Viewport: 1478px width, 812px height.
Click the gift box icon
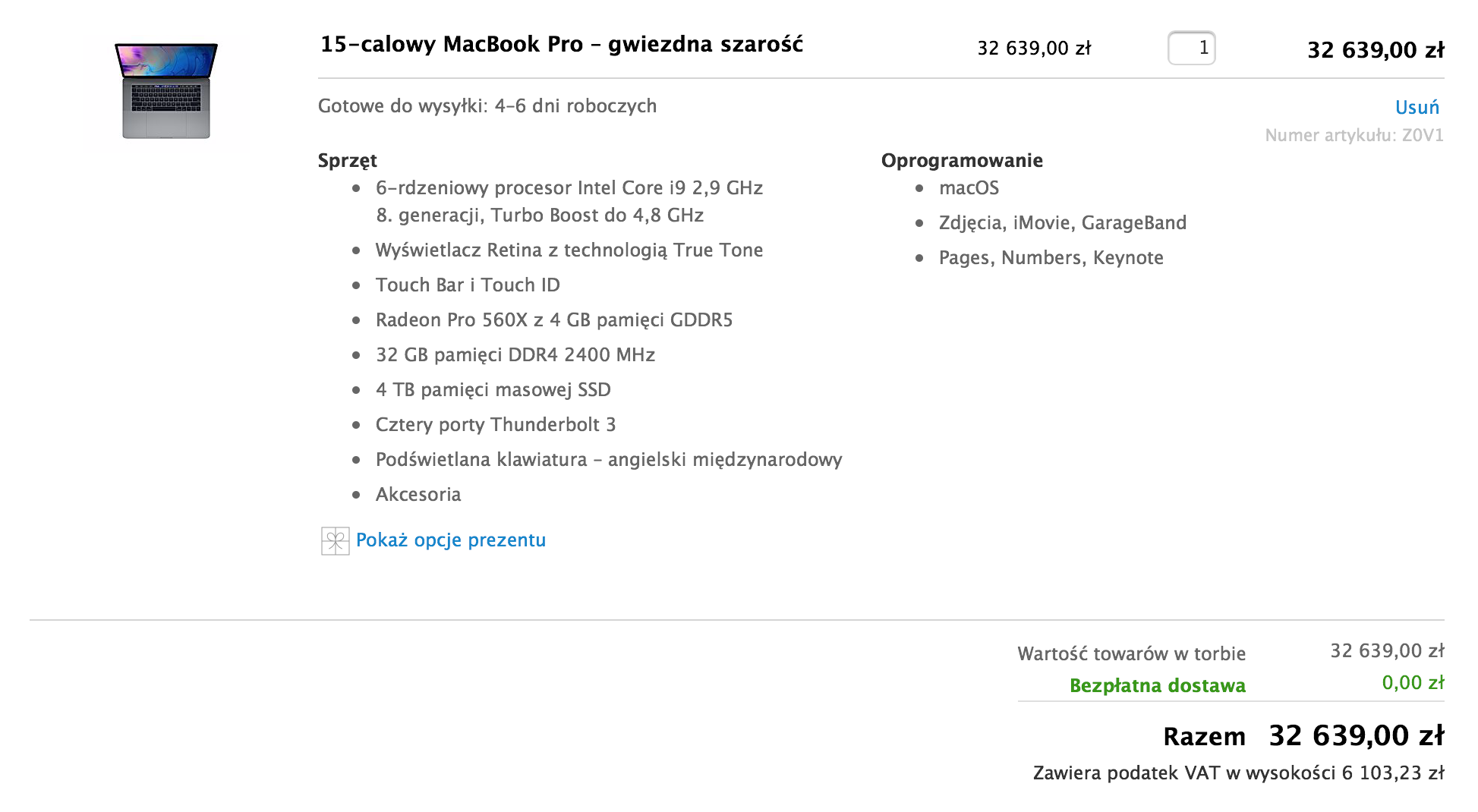click(x=335, y=541)
